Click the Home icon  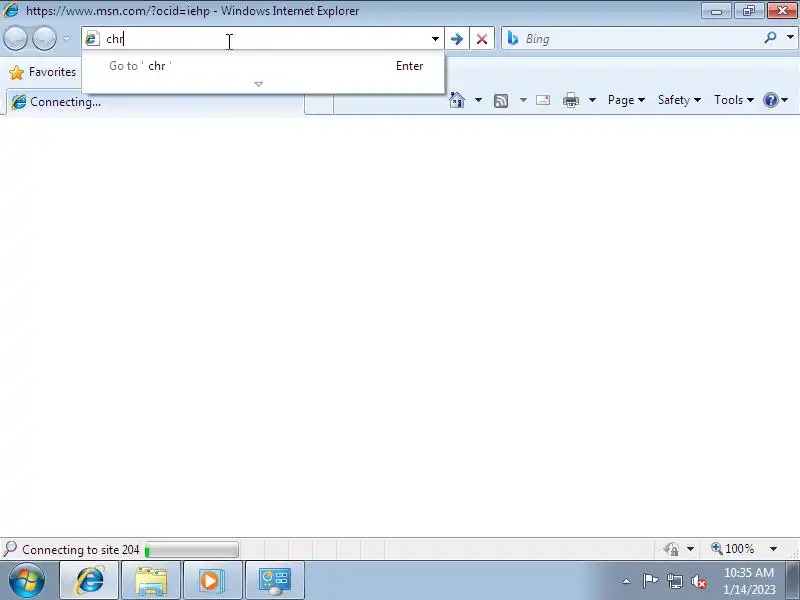[457, 100]
